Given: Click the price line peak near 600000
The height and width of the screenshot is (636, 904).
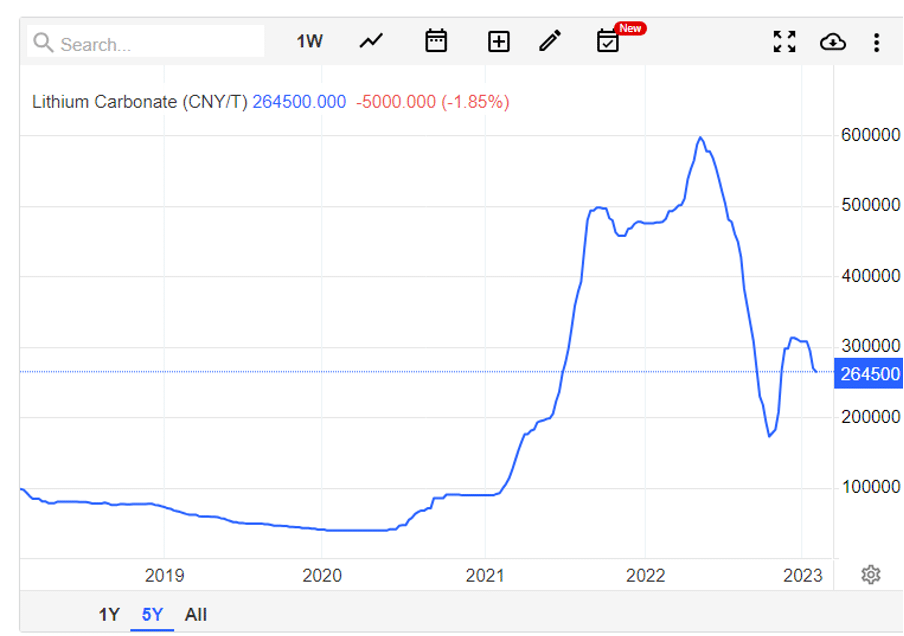Looking at the screenshot, I should click(700, 138).
